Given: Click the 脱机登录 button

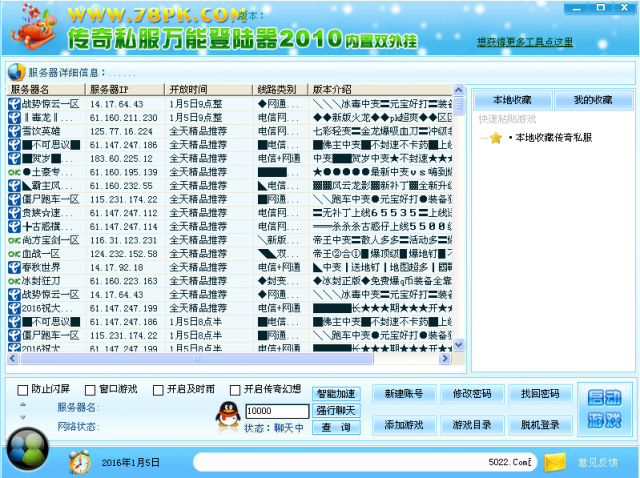Looking at the screenshot, I should pos(540,425).
